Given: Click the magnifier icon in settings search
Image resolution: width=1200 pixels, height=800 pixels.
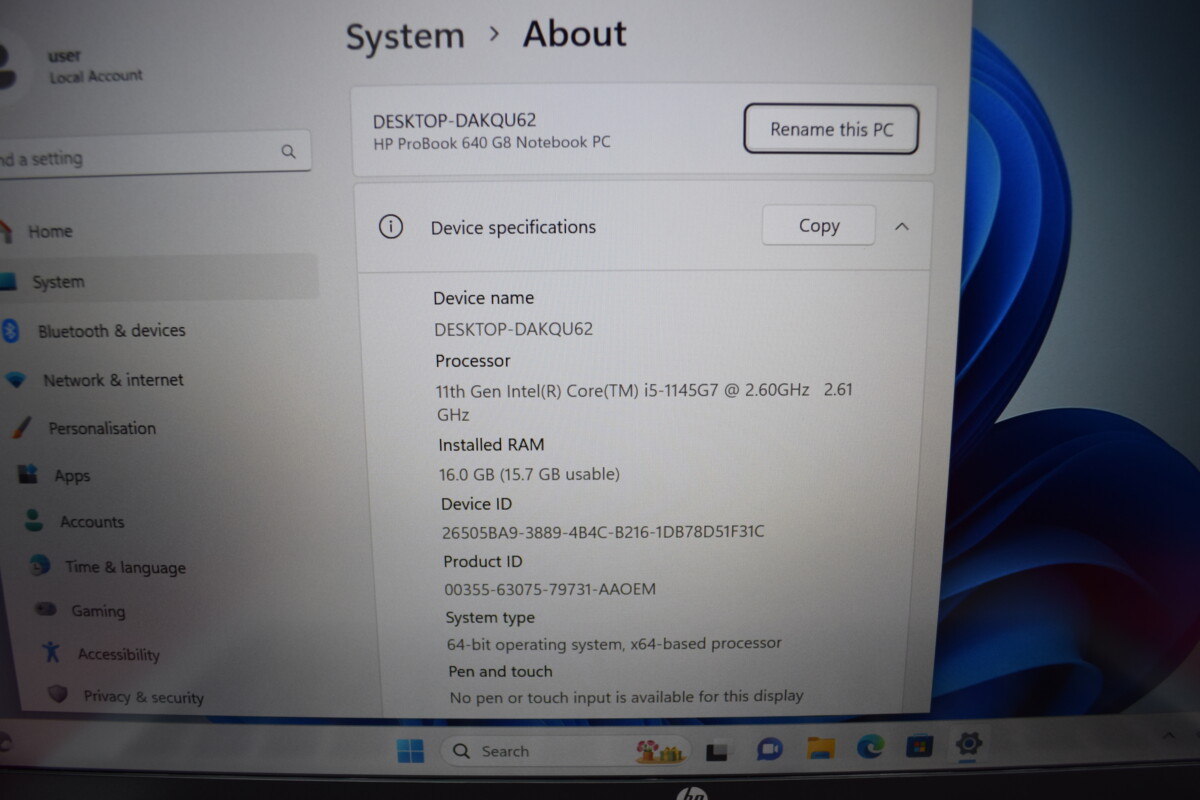Looking at the screenshot, I should click(x=288, y=152).
